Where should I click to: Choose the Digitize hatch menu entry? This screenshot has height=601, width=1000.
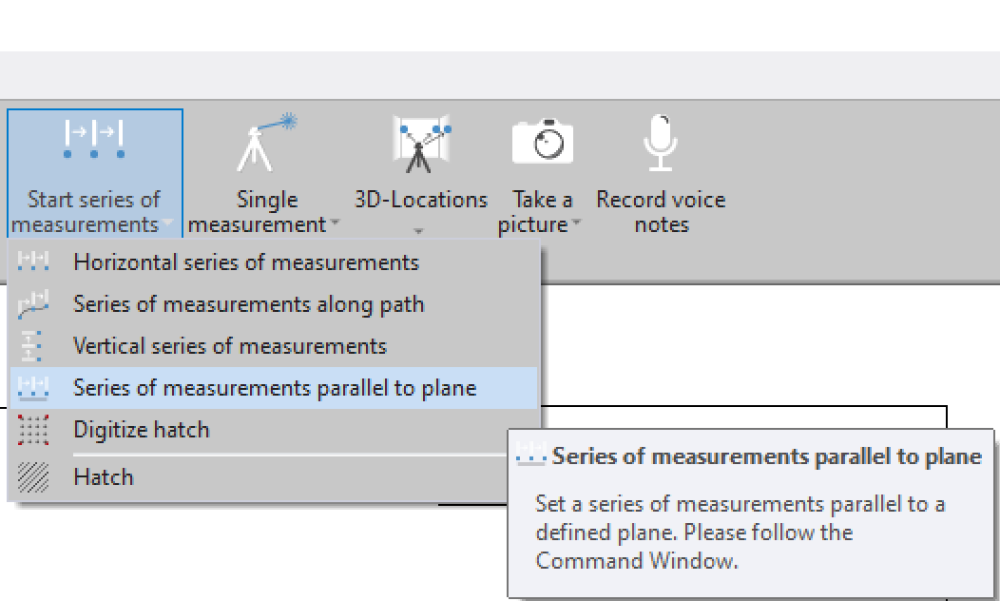point(139,429)
